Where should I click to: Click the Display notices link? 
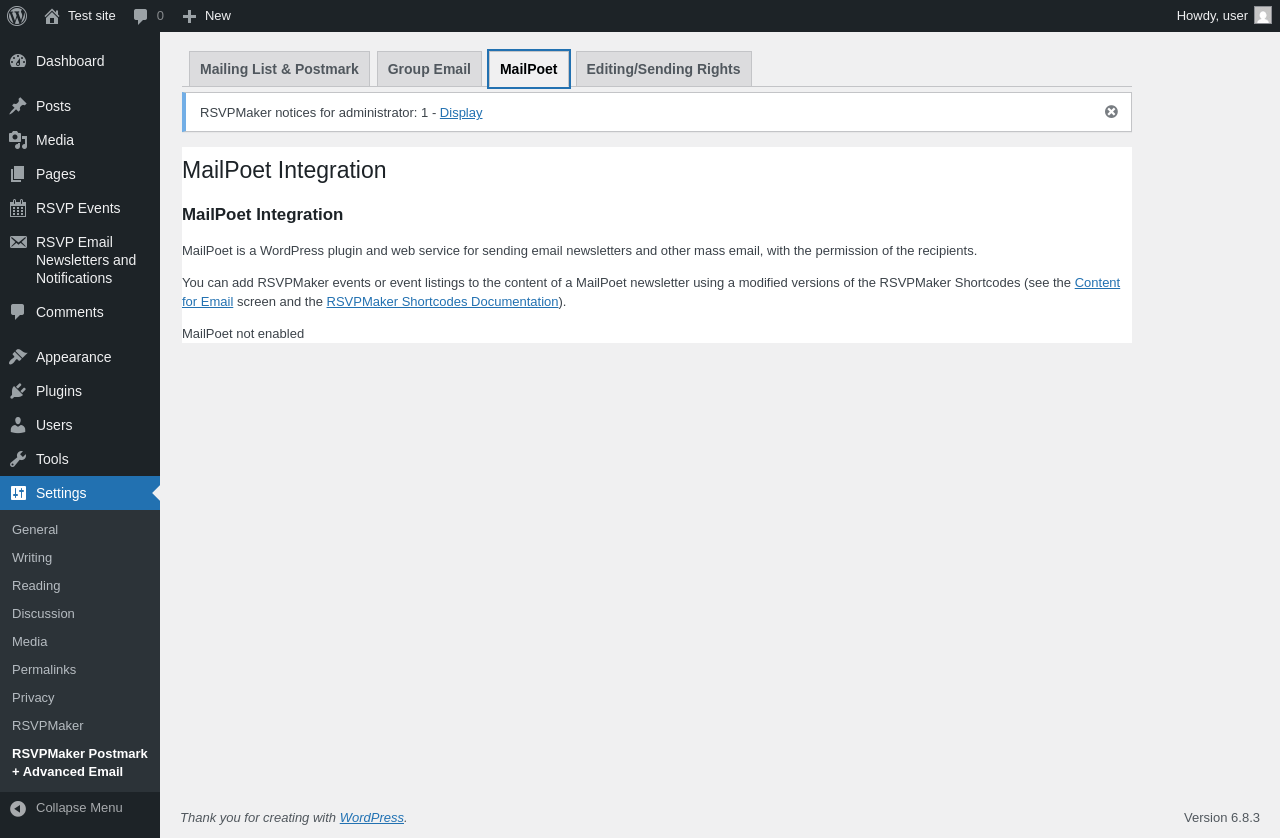[x=461, y=113]
